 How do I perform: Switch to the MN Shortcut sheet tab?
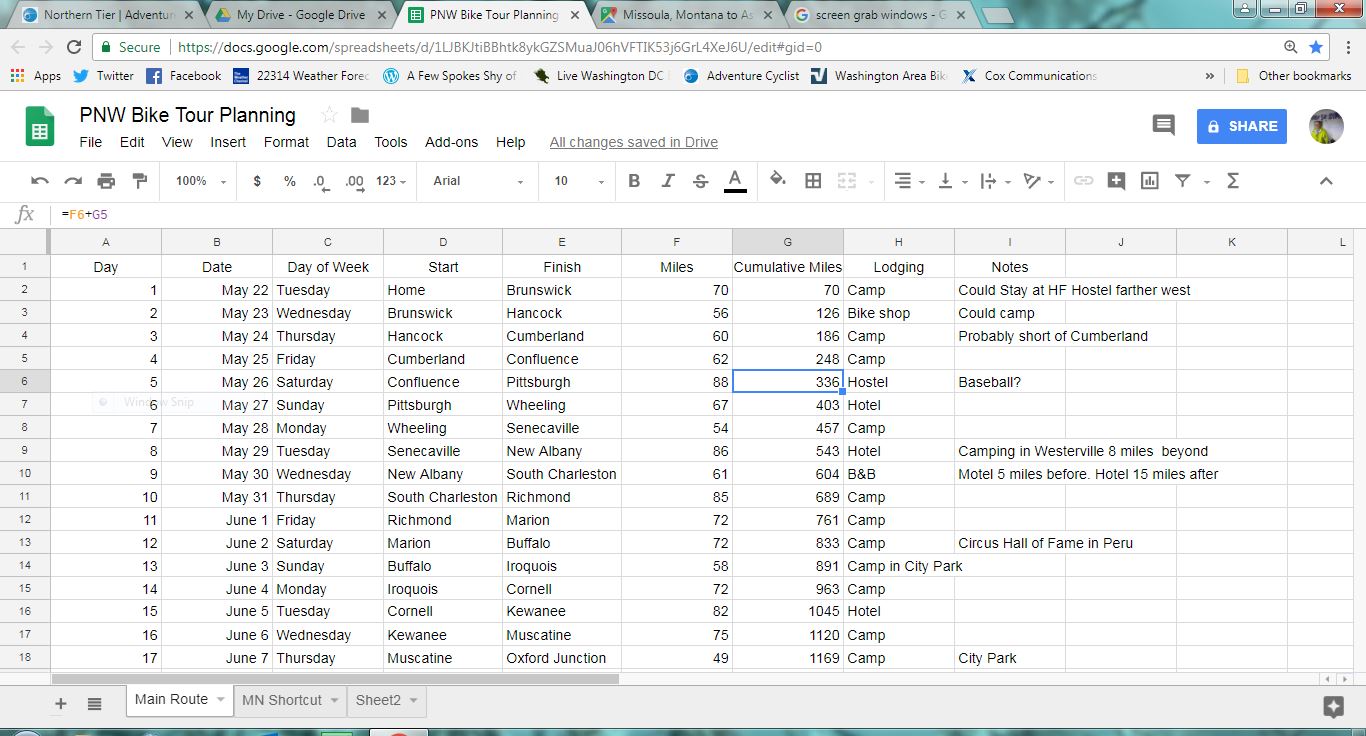coord(282,700)
